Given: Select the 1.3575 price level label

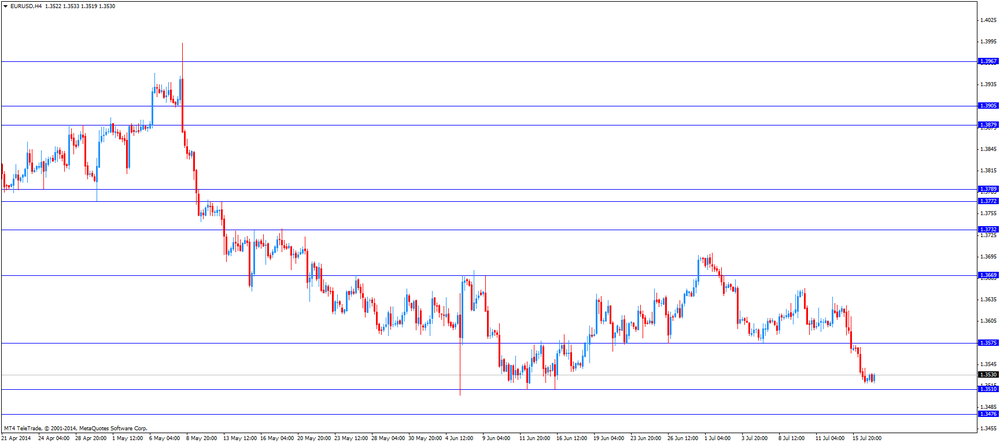Looking at the screenshot, I should [987, 343].
